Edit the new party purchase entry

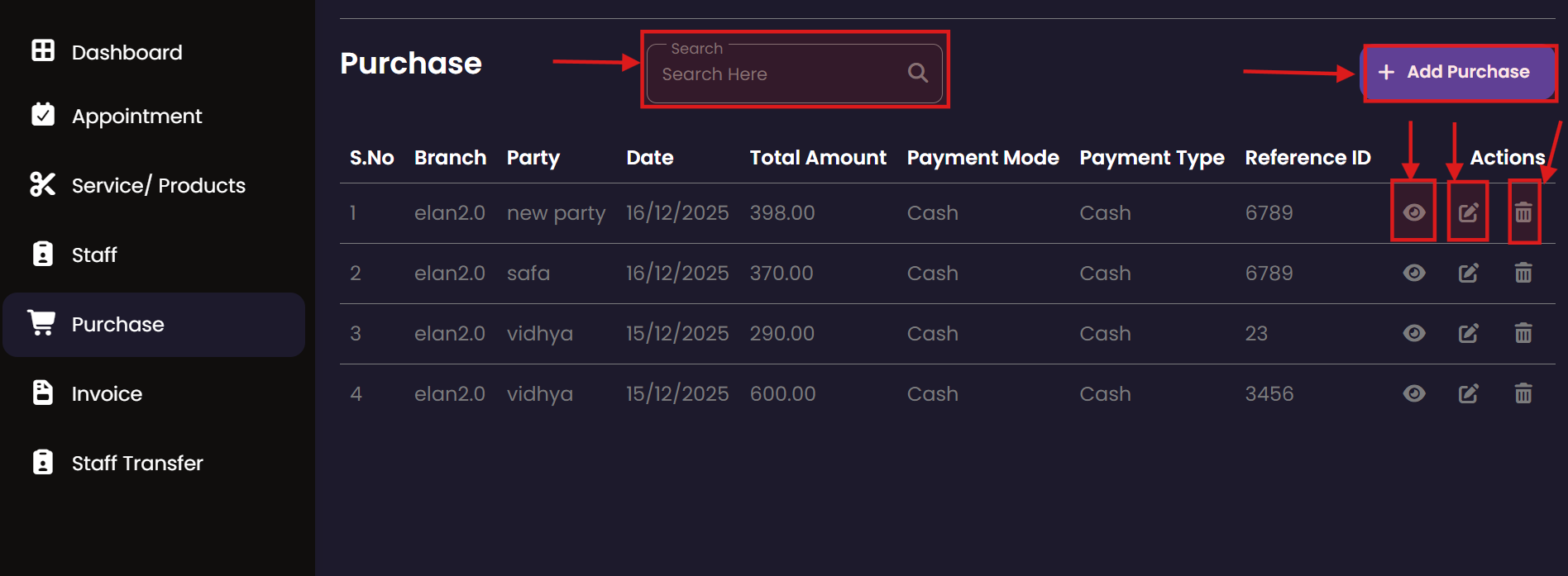[1468, 213]
